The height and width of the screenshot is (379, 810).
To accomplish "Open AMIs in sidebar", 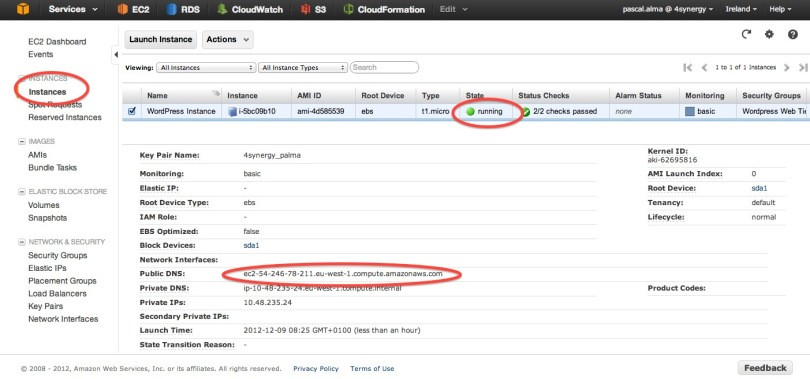I will point(37,155).
